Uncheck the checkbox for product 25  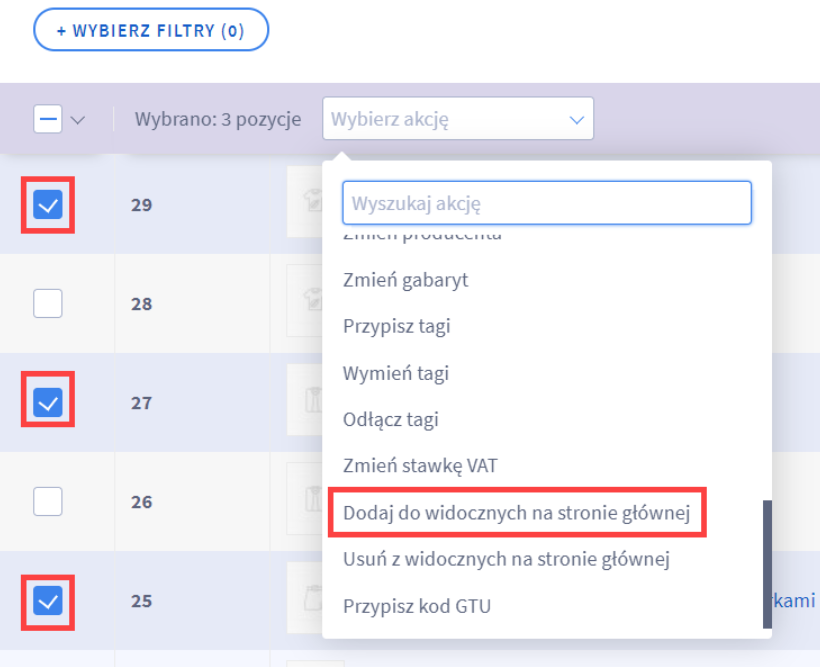point(48,601)
